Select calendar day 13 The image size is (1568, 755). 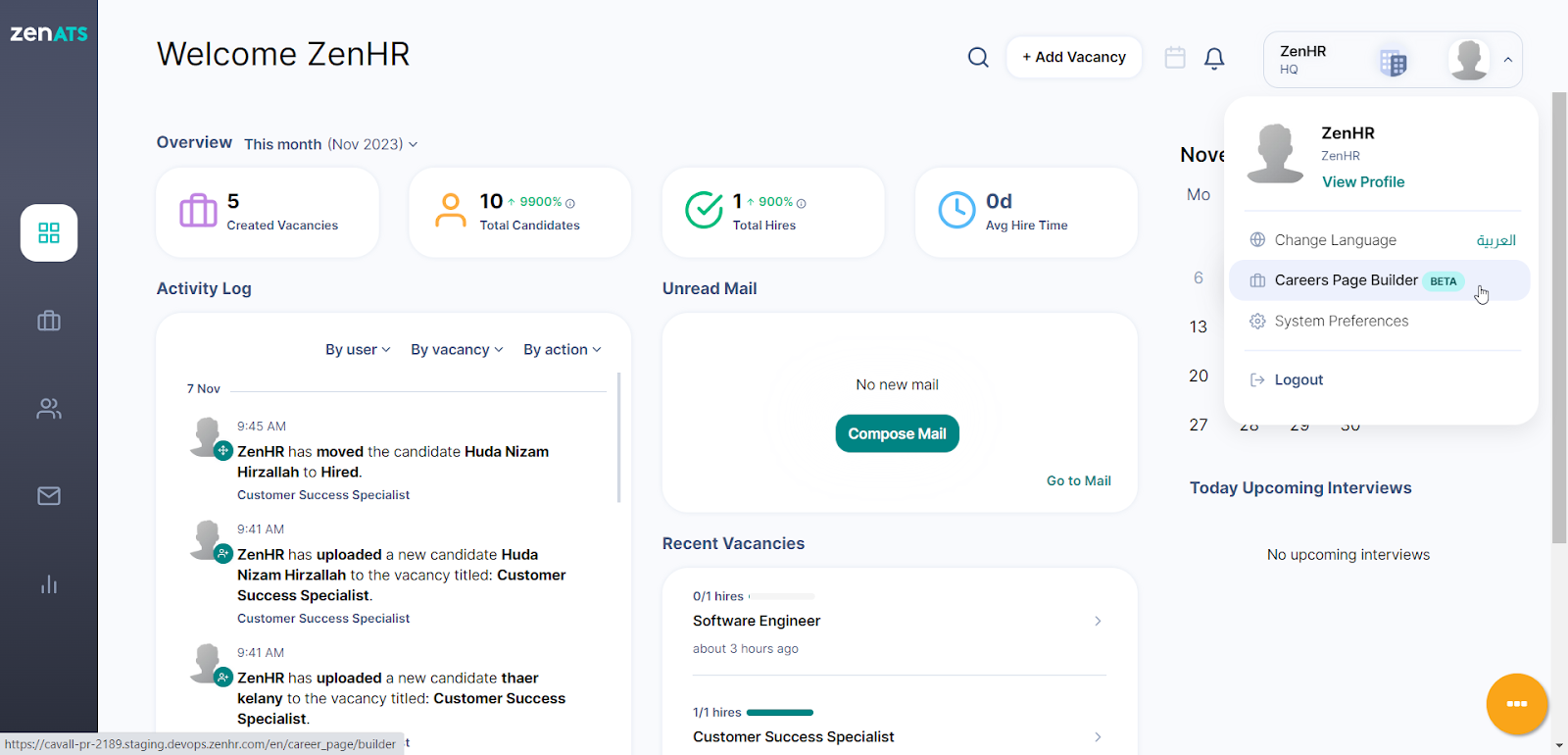[1199, 327]
